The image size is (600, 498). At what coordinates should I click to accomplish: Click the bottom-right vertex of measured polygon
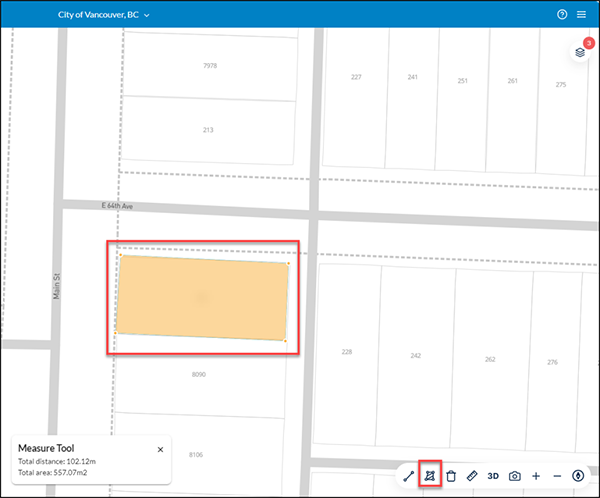coord(285,341)
